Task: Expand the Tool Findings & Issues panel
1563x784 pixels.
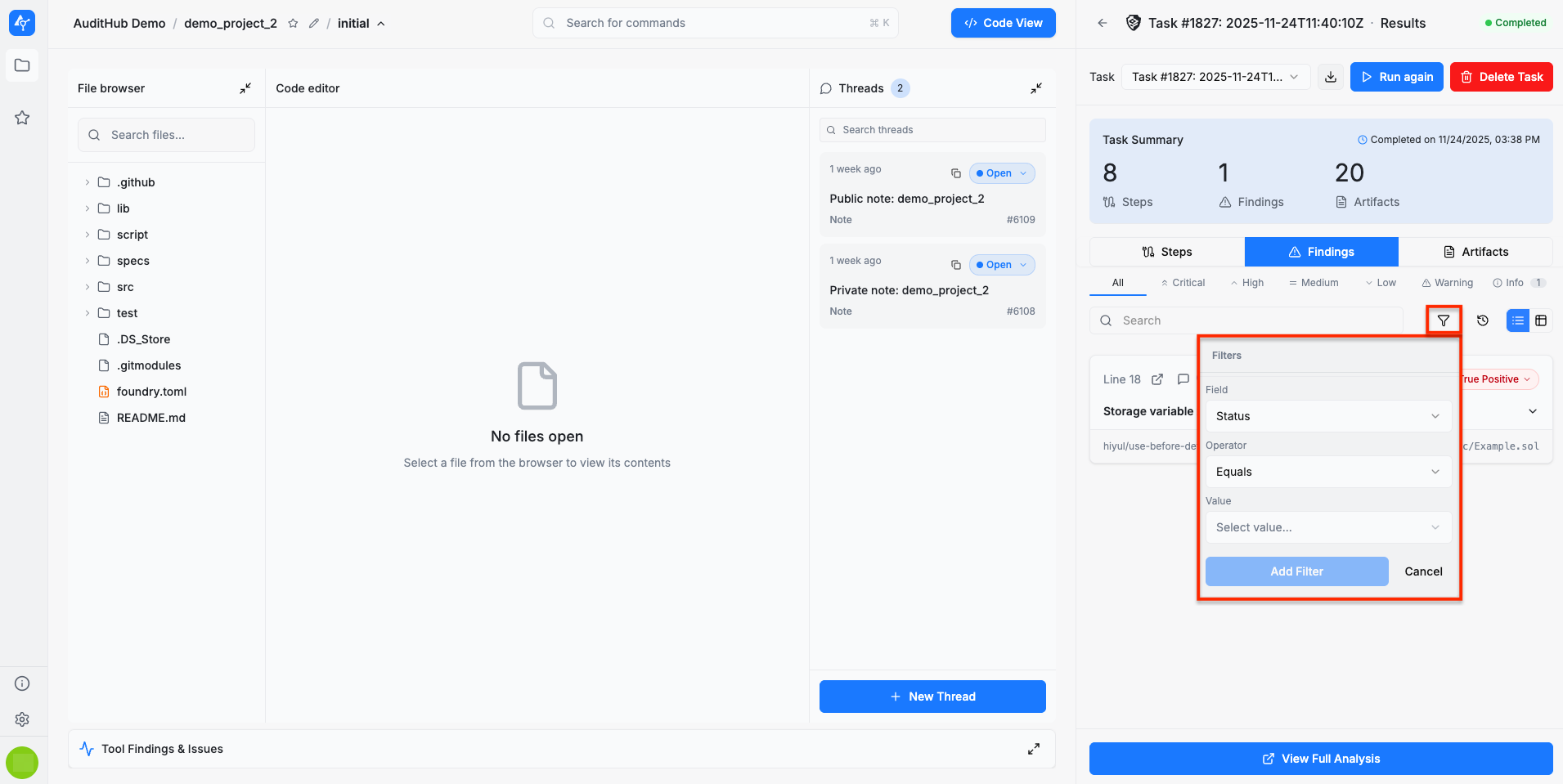Action: coord(1034,749)
